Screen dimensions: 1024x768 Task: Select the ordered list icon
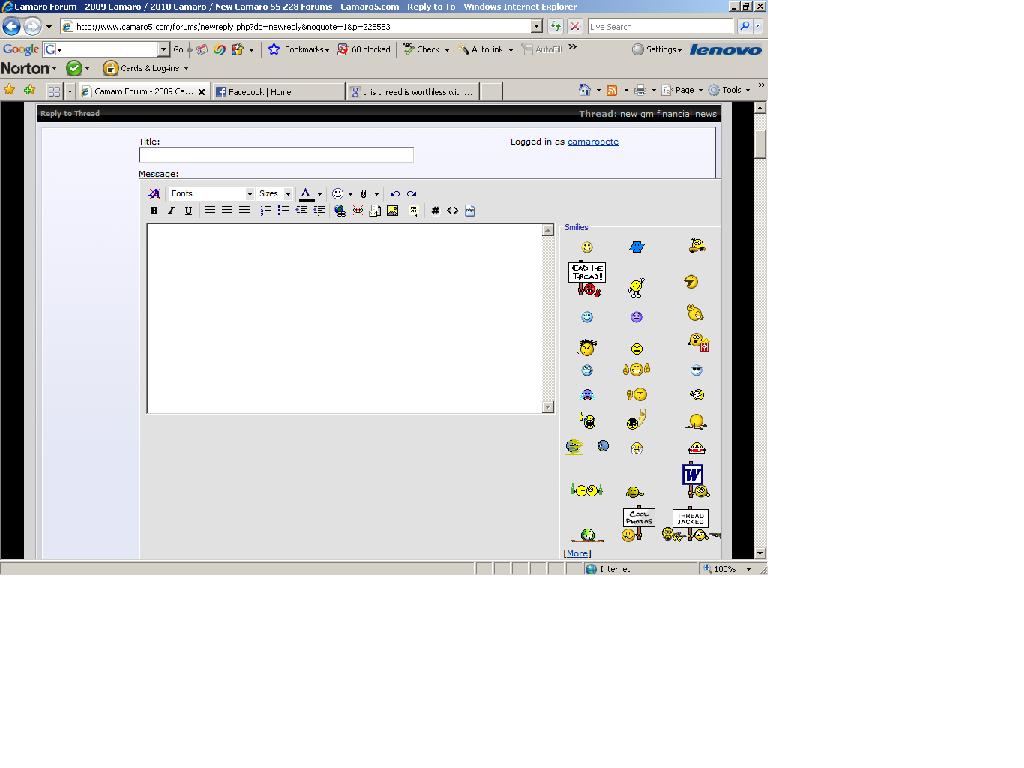(x=266, y=210)
